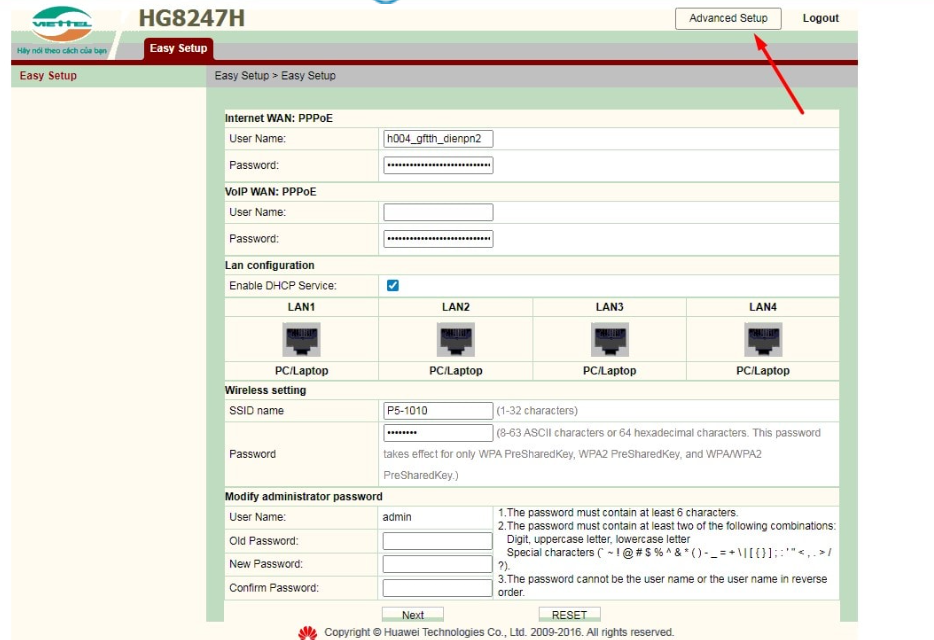Click the Viettel logo
Viewport: 934px width, 640px height.
tap(62, 24)
